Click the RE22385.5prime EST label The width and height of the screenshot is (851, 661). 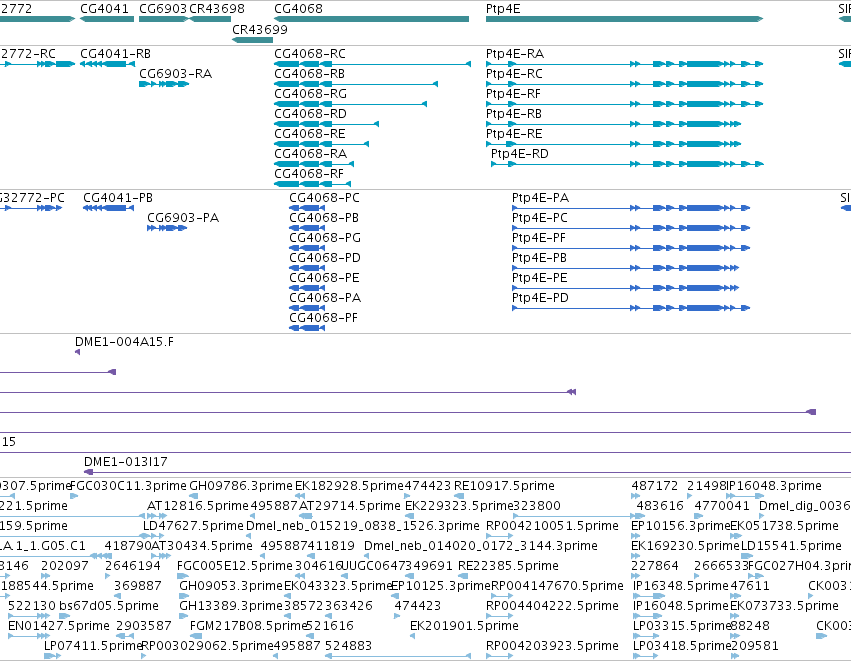tap(509, 566)
